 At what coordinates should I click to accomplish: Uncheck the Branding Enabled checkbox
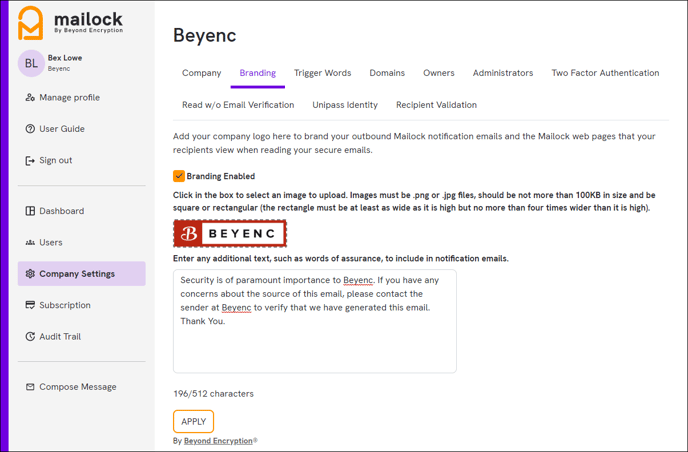[179, 176]
